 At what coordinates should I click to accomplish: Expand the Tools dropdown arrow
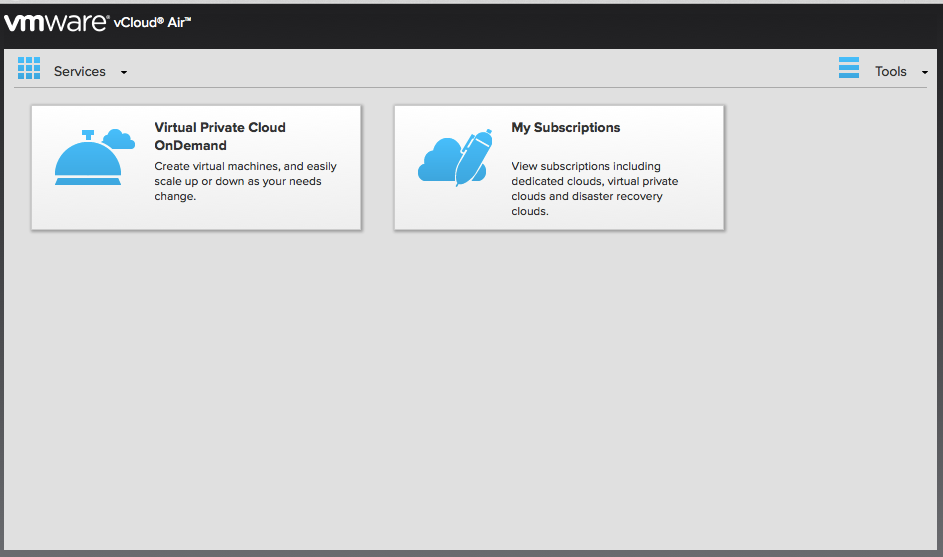click(924, 72)
